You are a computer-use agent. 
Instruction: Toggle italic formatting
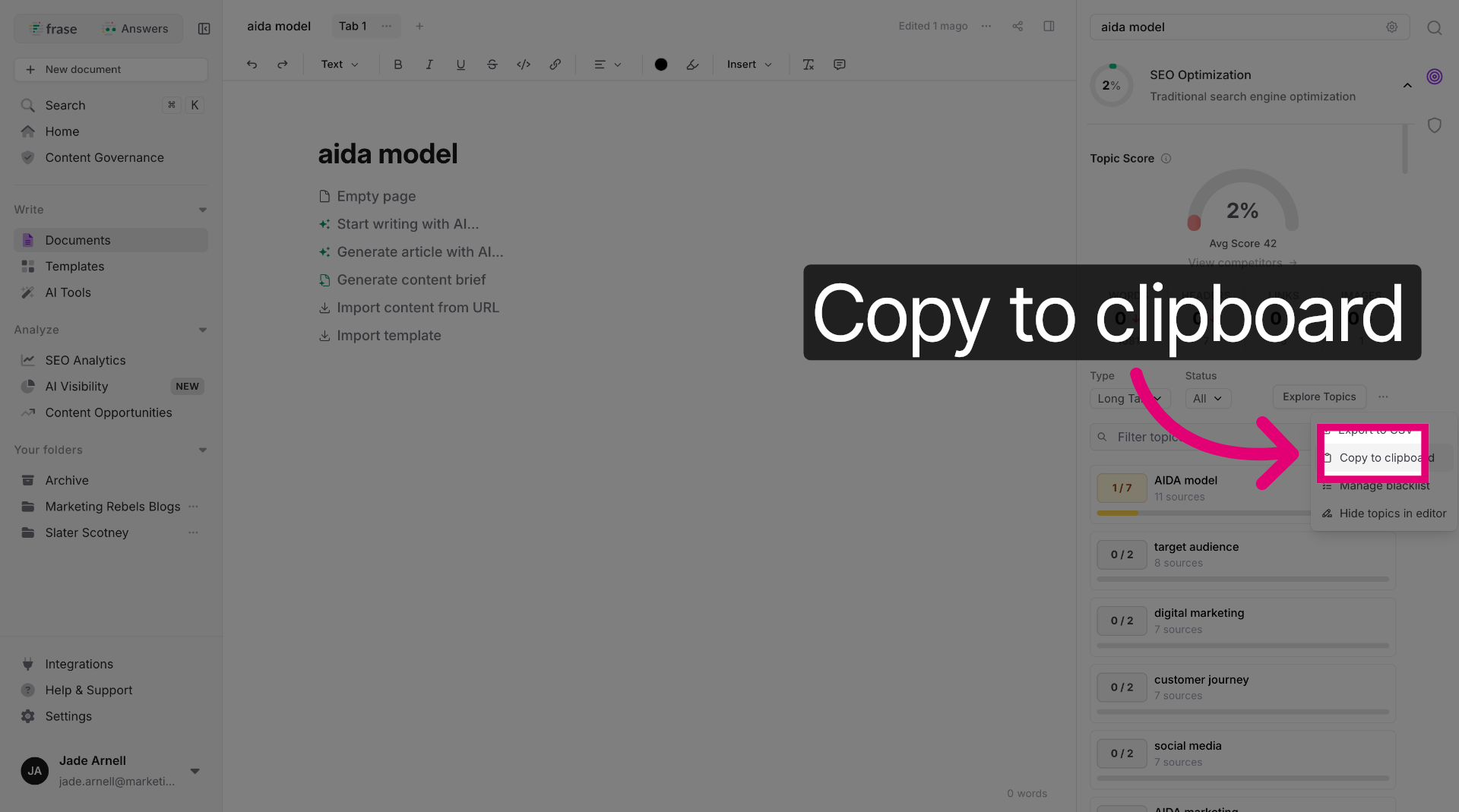coord(429,65)
